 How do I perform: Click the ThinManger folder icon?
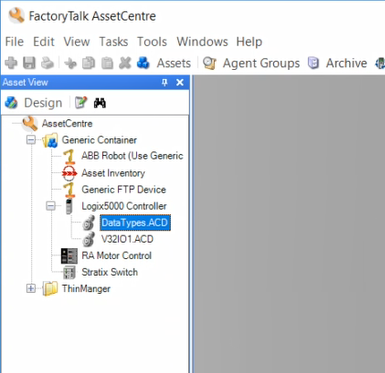(x=50, y=288)
